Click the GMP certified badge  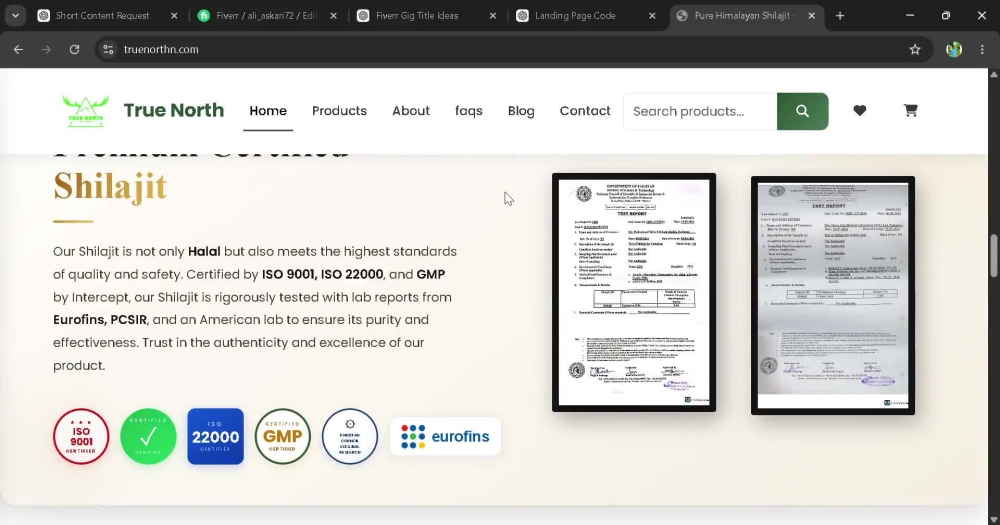pos(283,436)
